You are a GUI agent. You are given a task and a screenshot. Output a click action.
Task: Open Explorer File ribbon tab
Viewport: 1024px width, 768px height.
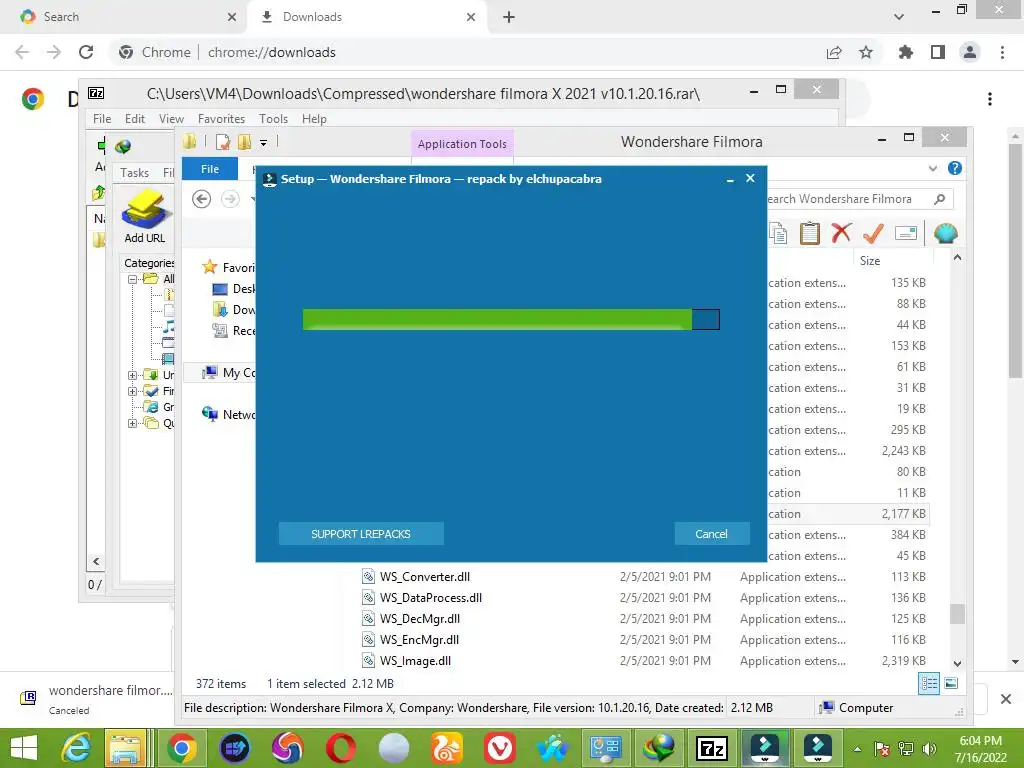pos(210,169)
